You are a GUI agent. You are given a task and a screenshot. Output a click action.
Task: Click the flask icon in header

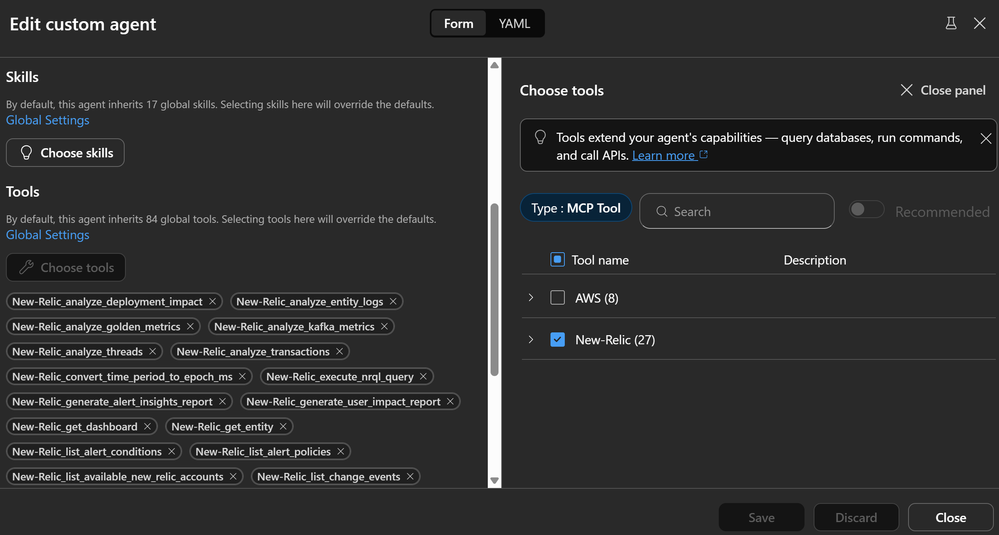click(951, 24)
